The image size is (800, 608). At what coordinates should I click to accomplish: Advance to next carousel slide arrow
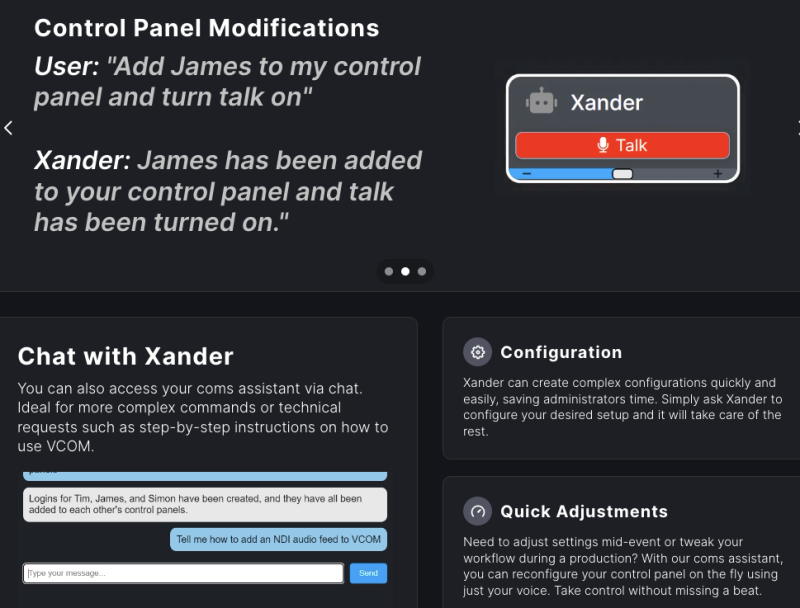(796, 128)
